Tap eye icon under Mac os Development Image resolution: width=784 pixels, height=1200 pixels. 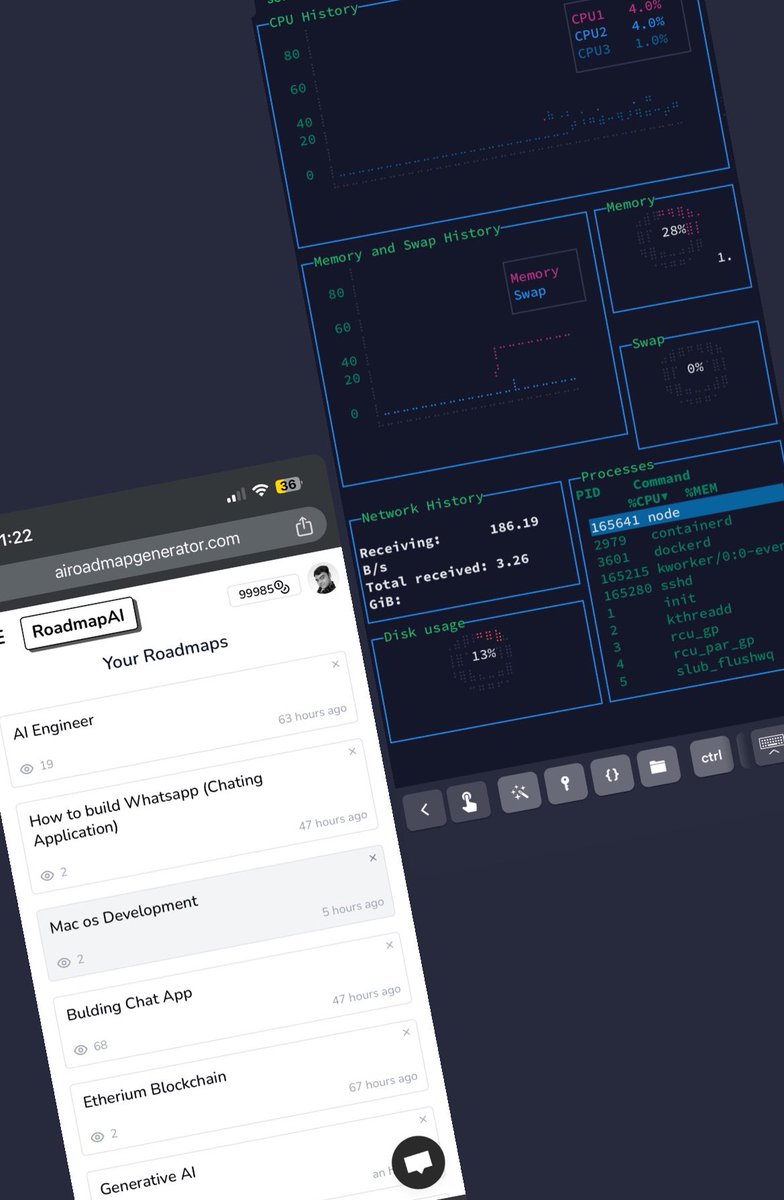click(64, 962)
